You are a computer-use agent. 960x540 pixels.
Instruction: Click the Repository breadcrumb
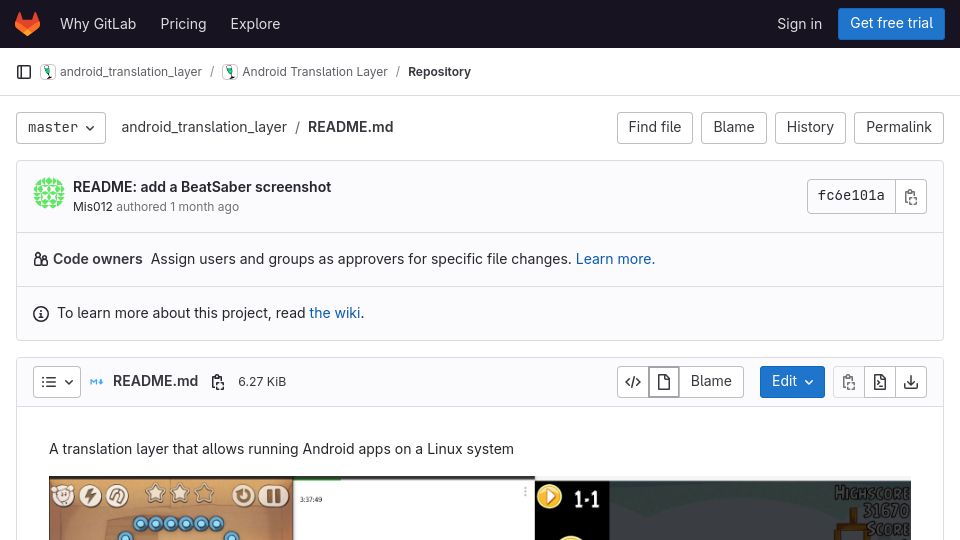(x=439, y=72)
